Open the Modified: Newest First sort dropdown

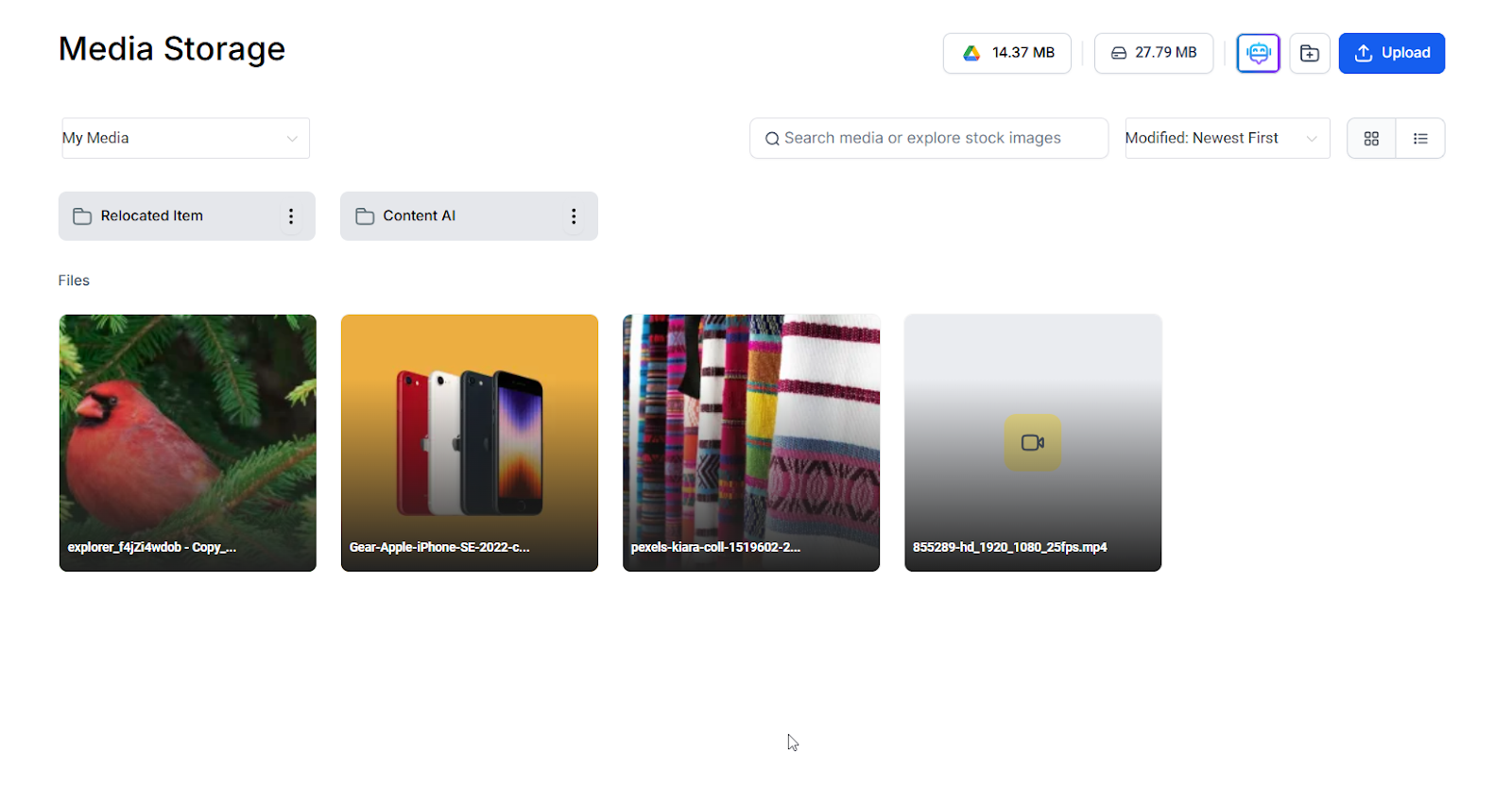coord(1227,138)
